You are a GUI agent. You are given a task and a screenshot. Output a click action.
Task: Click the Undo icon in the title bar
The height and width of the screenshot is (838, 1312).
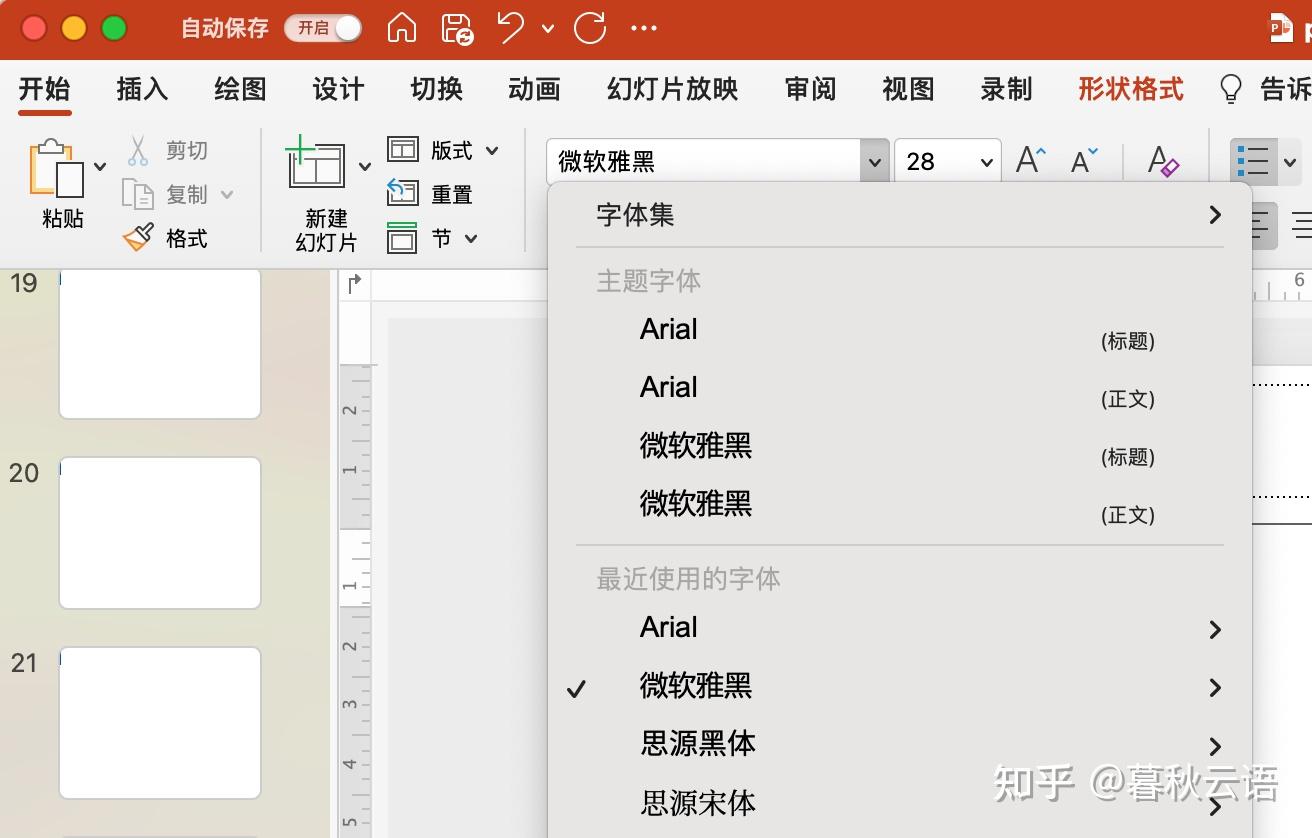pos(508,29)
